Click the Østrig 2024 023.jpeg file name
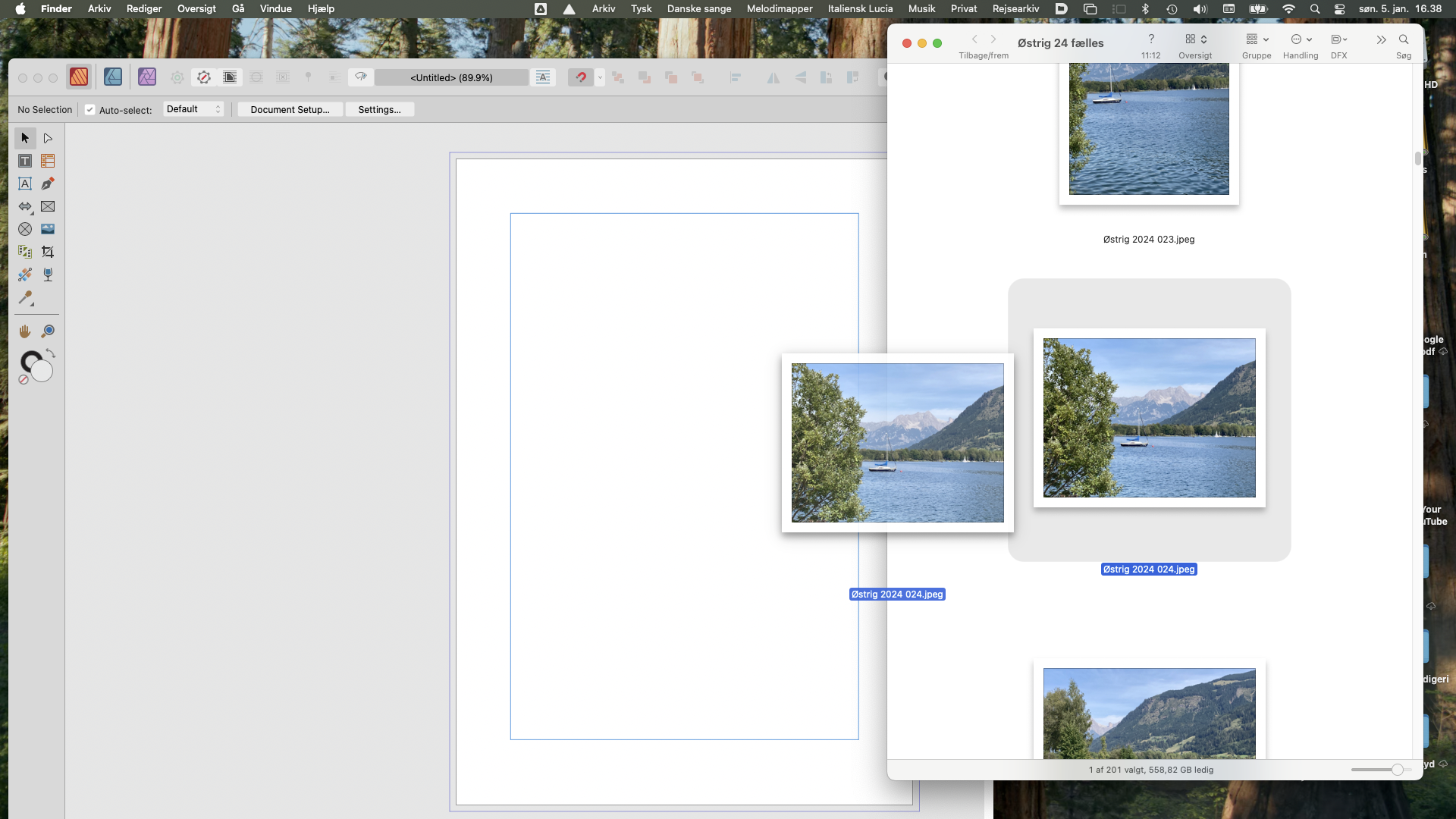The image size is (1456, 819). pyautogui.click(x=1149, y=240)
